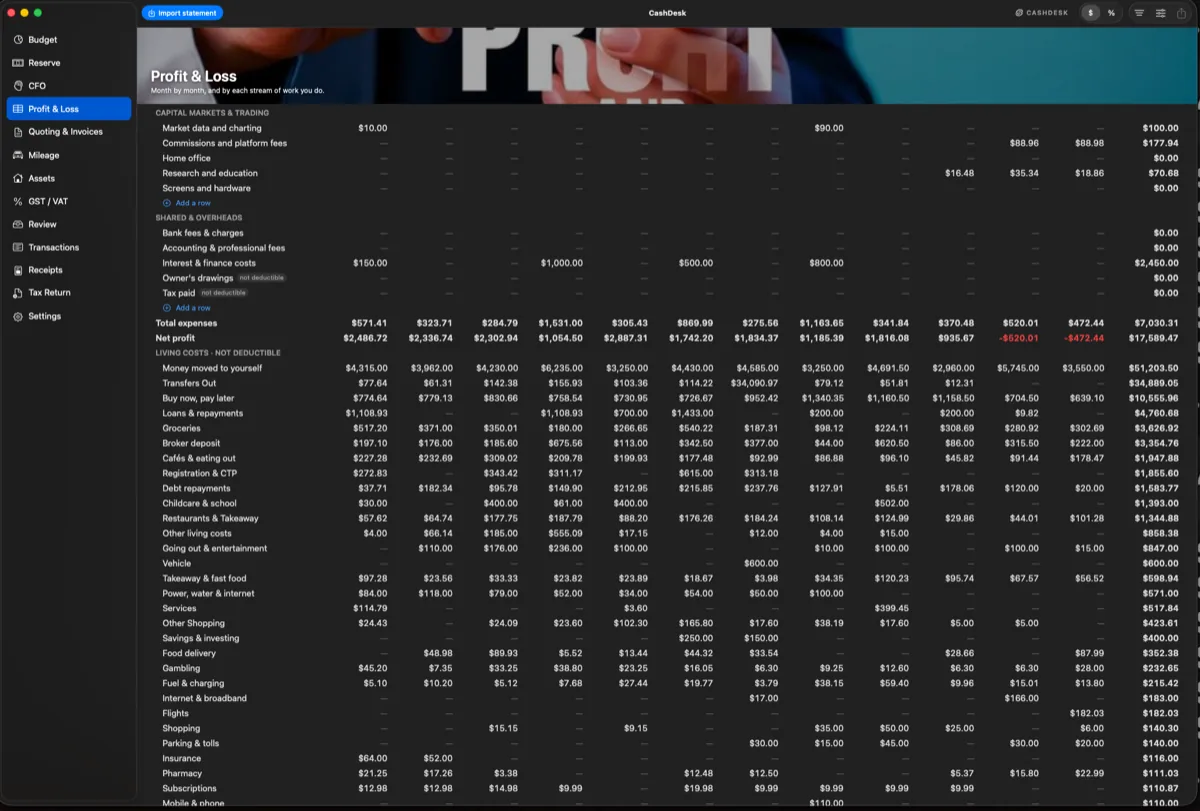Screen dimensions: 1200x811
Task: Click the $17,589.47 net profit total
Action: pyautogui.click(x=1155, y=338)
